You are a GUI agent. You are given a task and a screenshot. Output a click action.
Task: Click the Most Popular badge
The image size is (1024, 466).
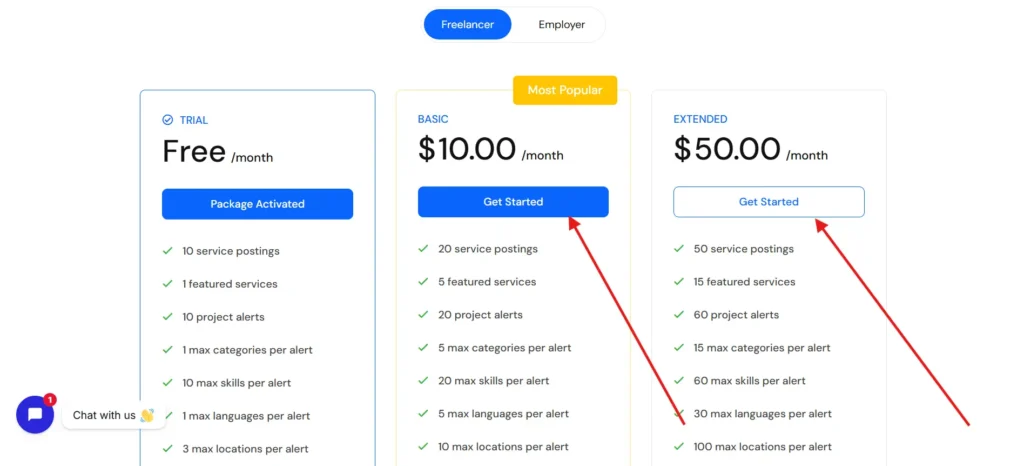pyautogui.click(x=565, y=90)
